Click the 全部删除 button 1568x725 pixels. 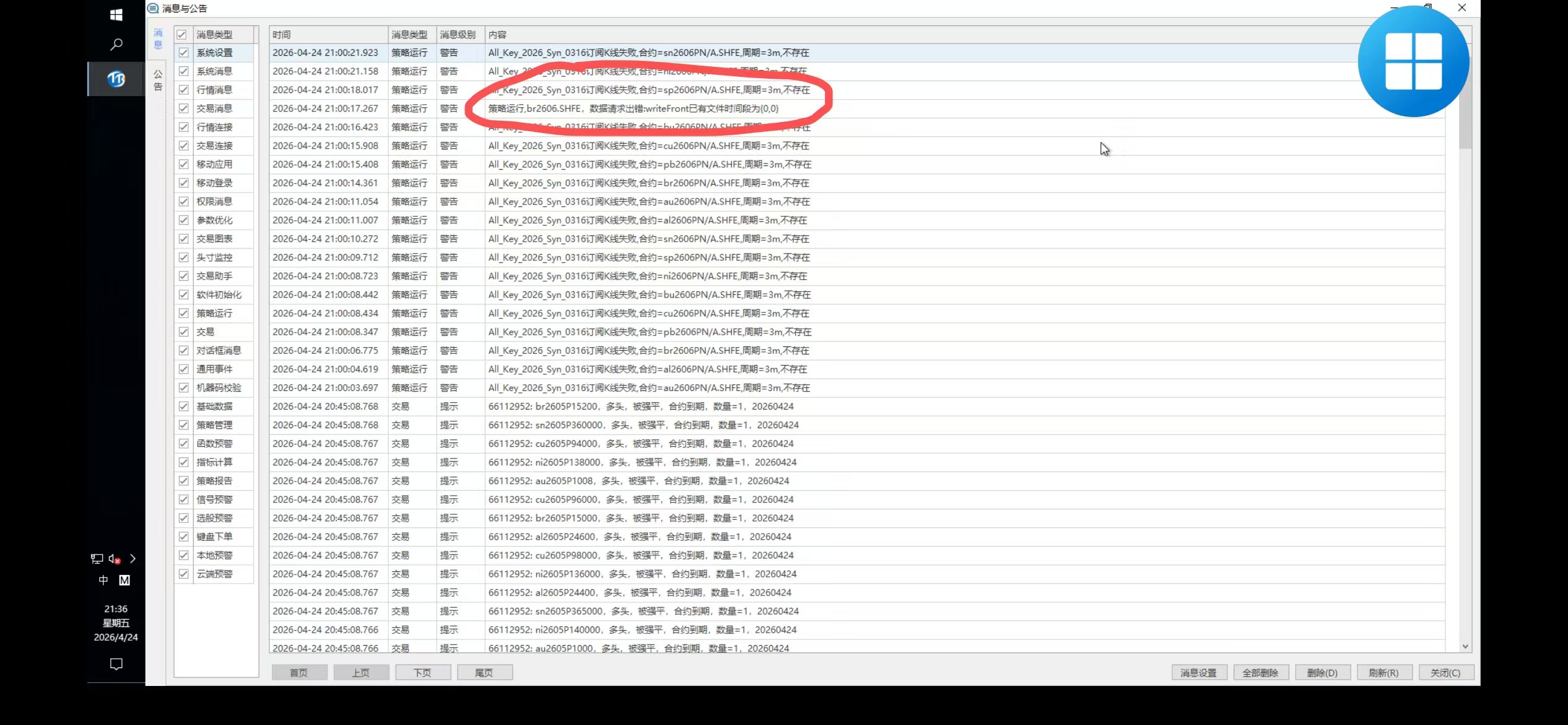[x=1260, y=672]
